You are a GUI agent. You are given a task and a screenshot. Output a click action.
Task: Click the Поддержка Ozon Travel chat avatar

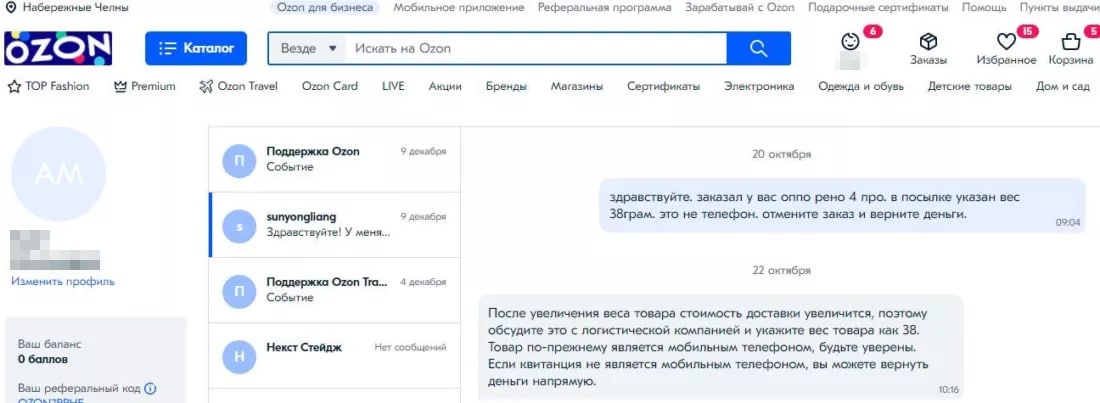point(239,290)
